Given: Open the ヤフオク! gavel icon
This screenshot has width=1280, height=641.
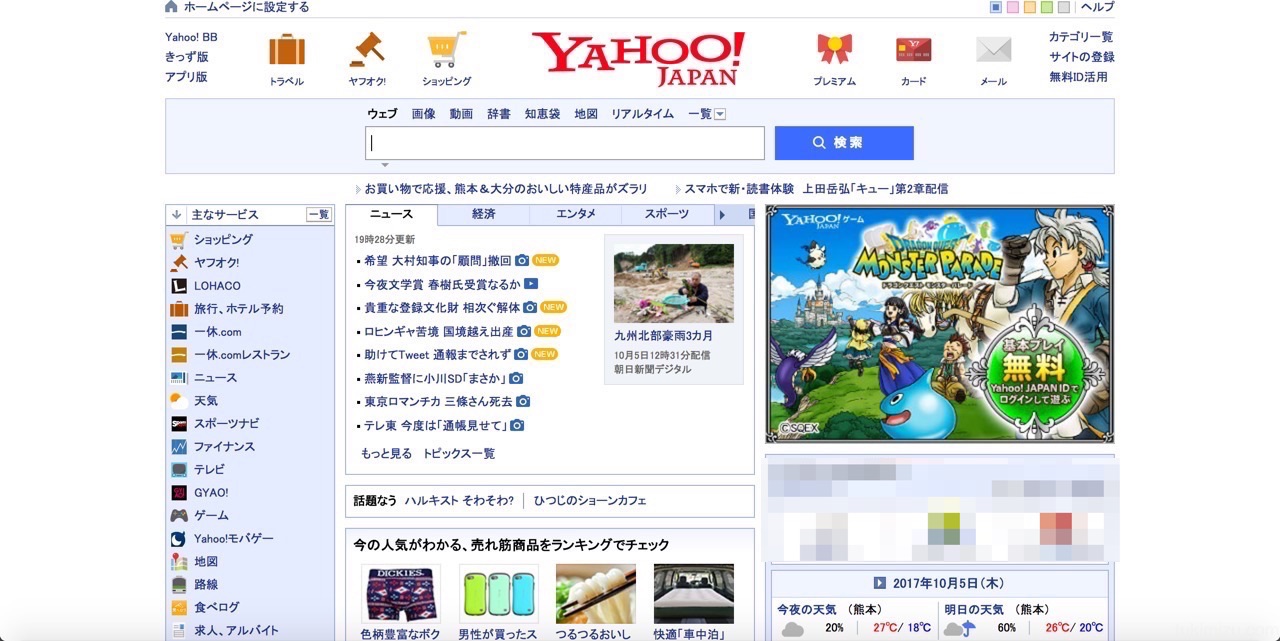Looking at the screenshot, I should click(367, 49).
